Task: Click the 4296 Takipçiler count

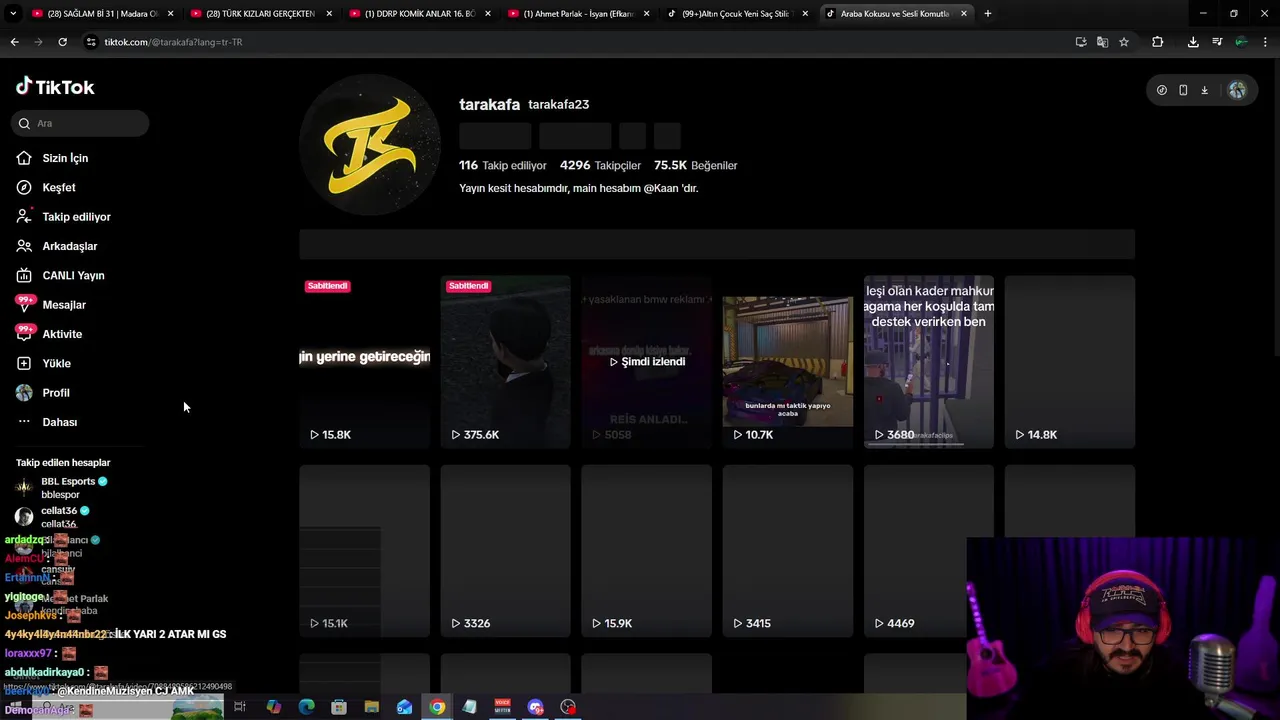Action: coord(600,165)
